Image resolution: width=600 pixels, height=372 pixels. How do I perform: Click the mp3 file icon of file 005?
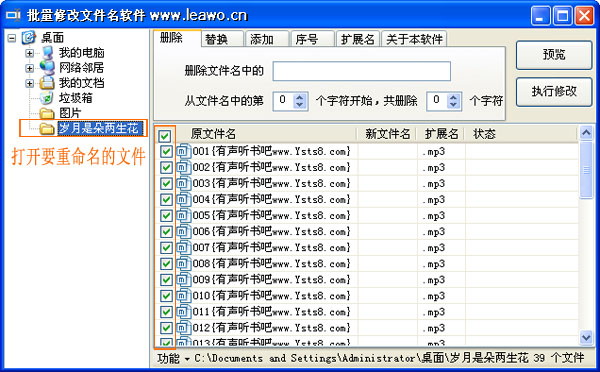pos(183,216)
